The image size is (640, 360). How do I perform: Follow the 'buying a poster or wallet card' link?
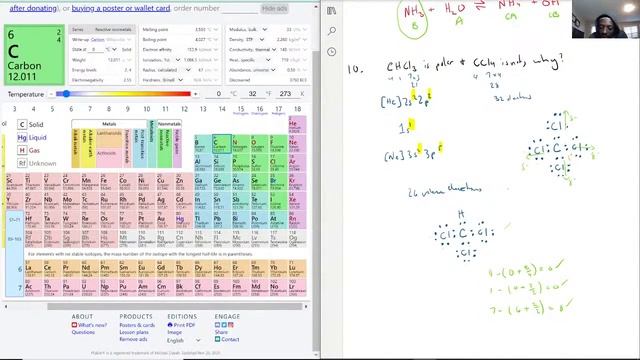(x=121, y=8)
